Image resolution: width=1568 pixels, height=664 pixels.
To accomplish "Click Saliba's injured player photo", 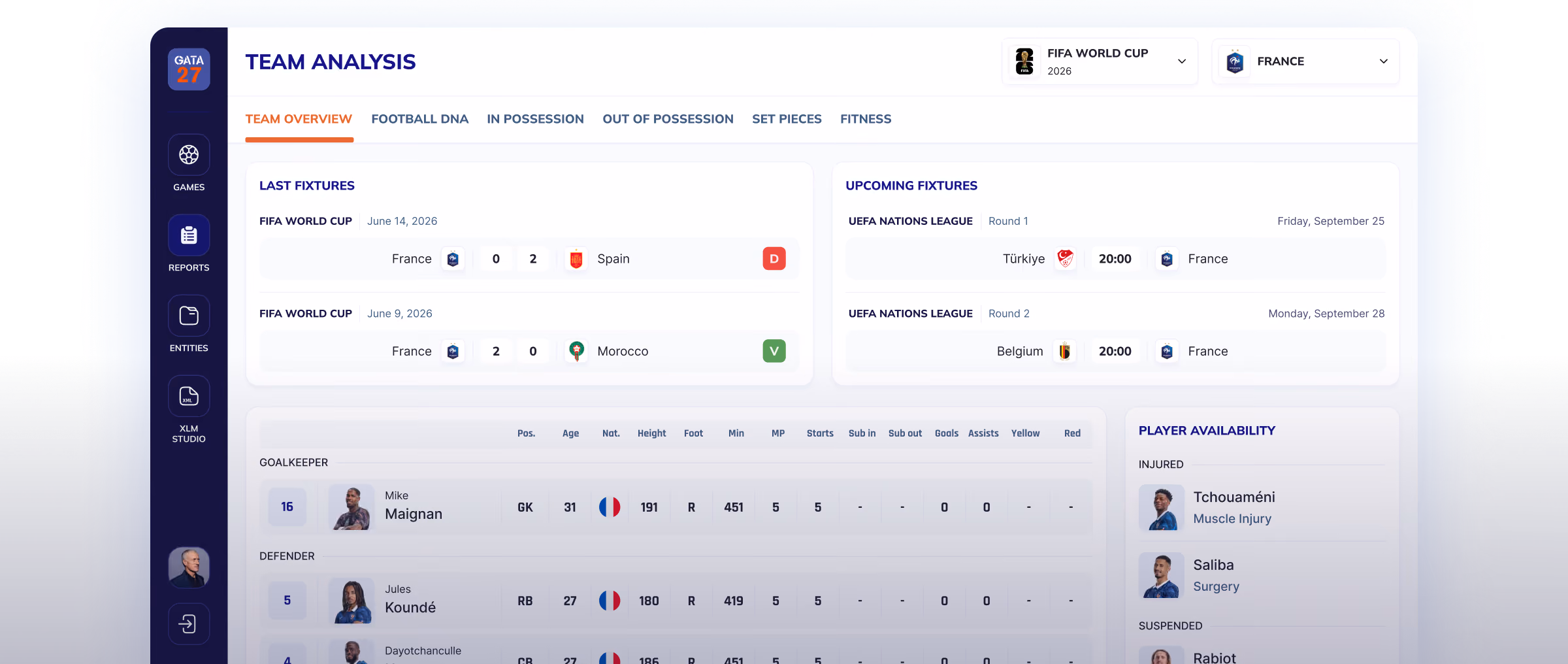I will click(1162, 575).
